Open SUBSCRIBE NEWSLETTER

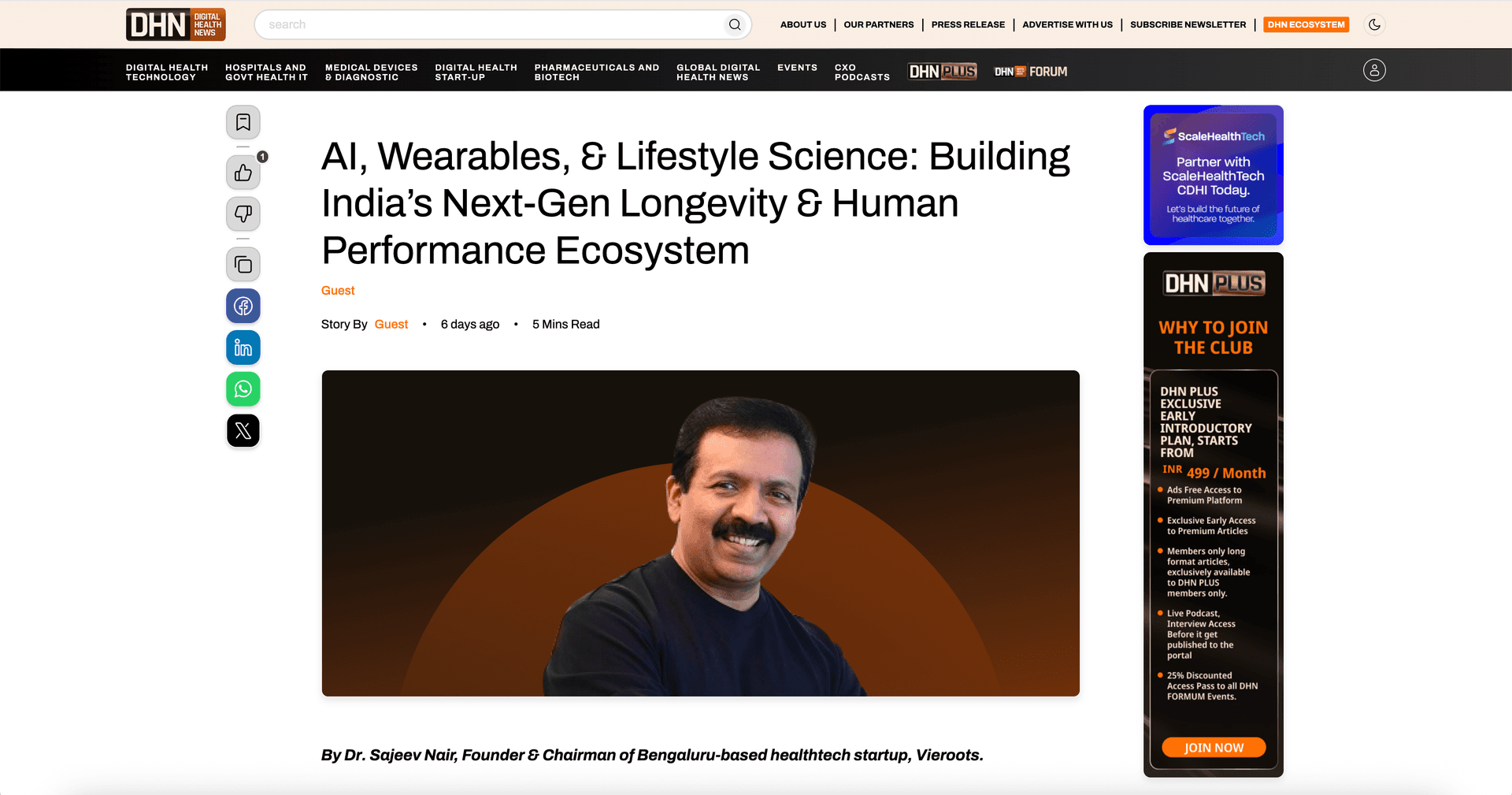click(x=1188, y=24)
